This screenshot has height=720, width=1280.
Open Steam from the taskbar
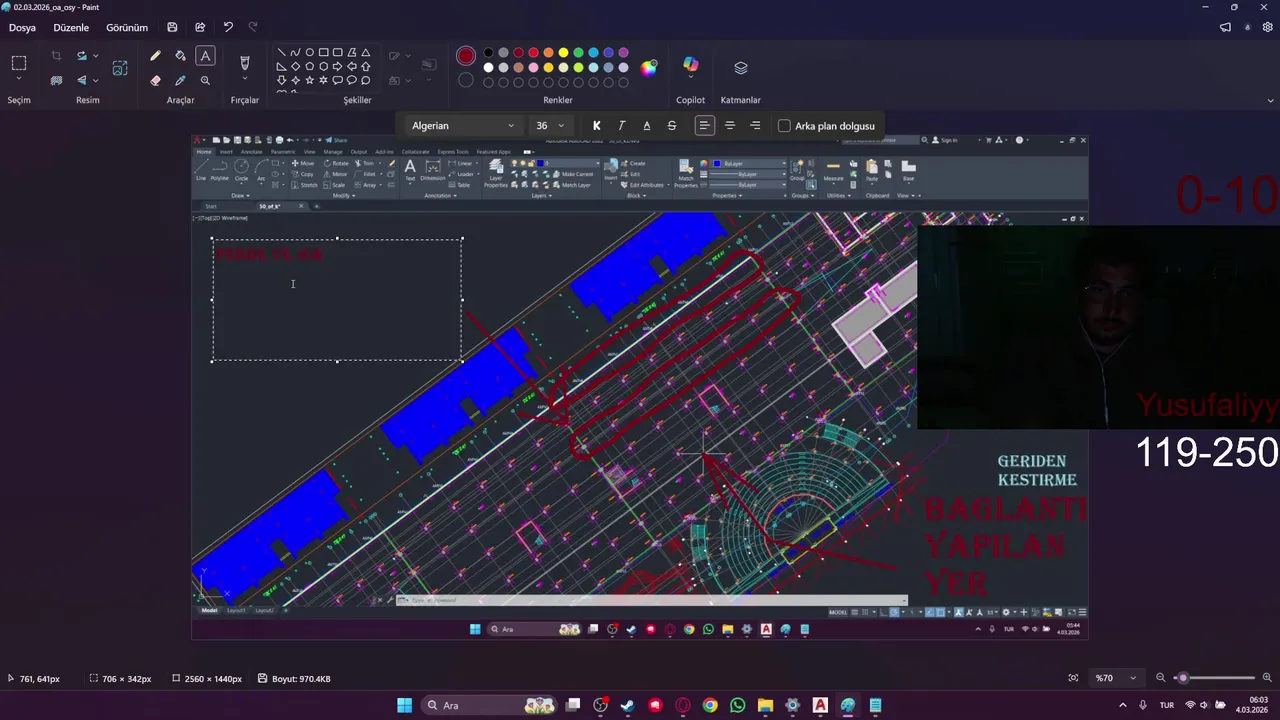click(x=627, y=705)
